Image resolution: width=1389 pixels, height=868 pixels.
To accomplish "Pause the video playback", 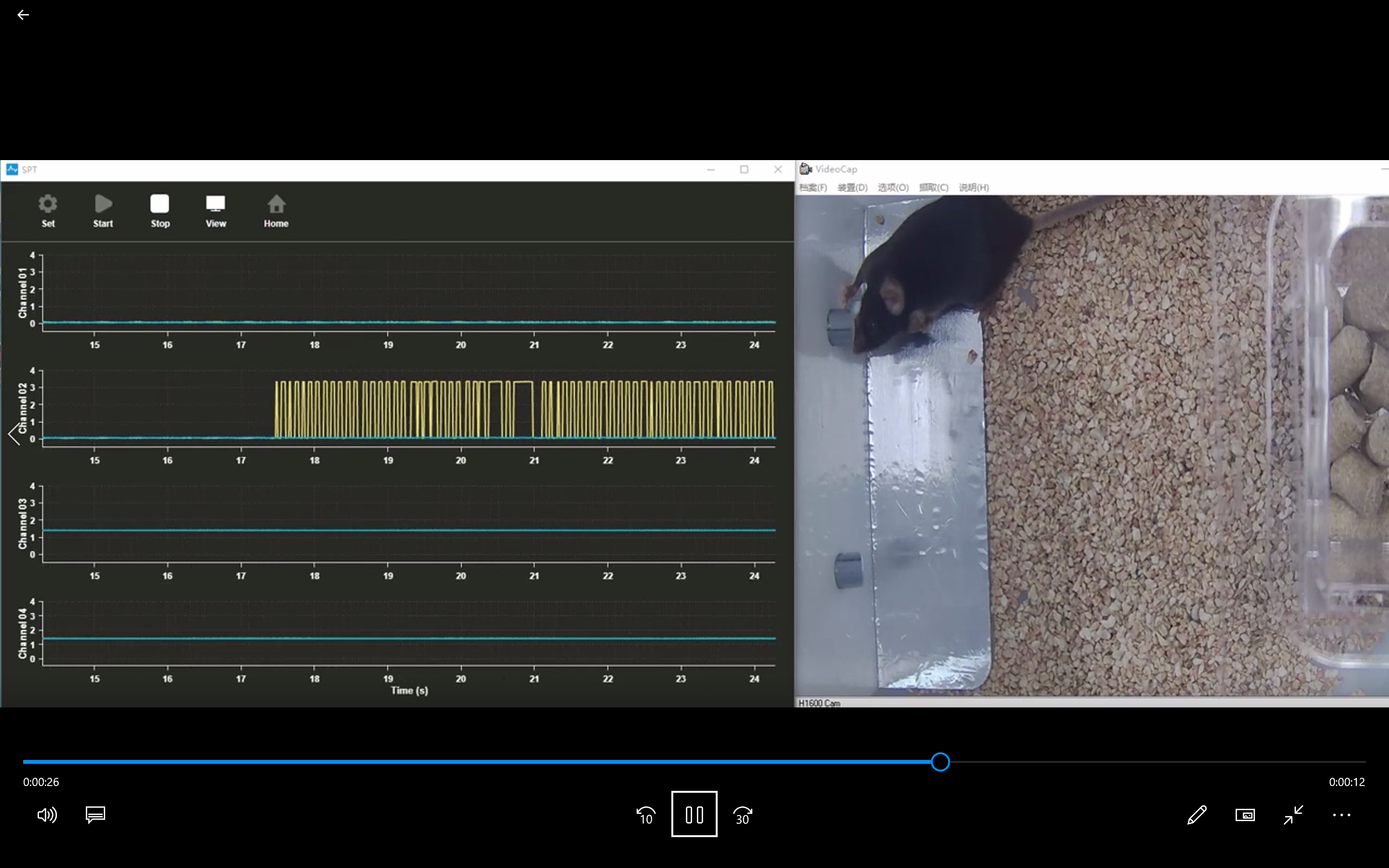I will (694, 814).
